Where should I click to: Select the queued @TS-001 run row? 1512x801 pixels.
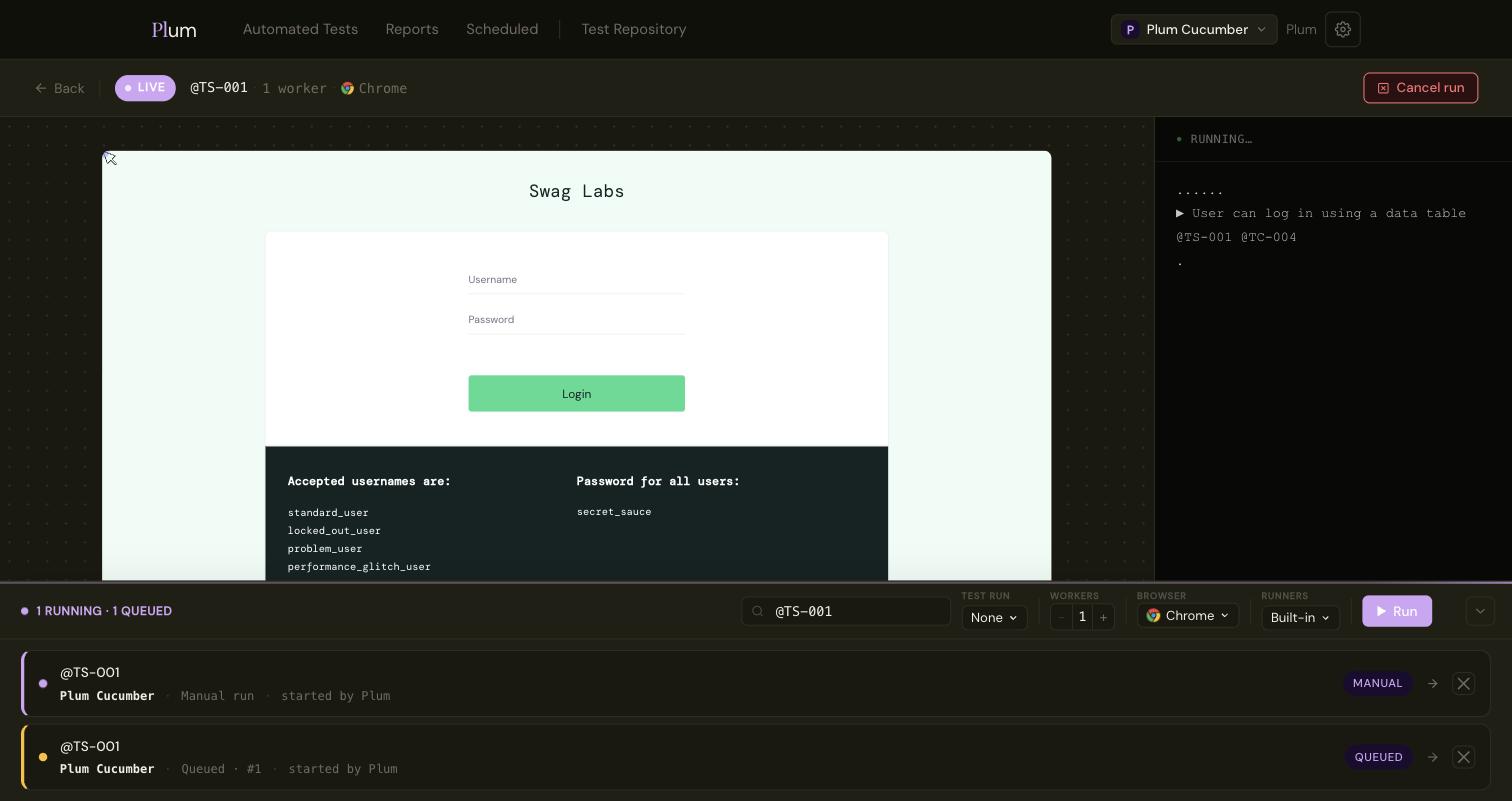tap(755, 757)
